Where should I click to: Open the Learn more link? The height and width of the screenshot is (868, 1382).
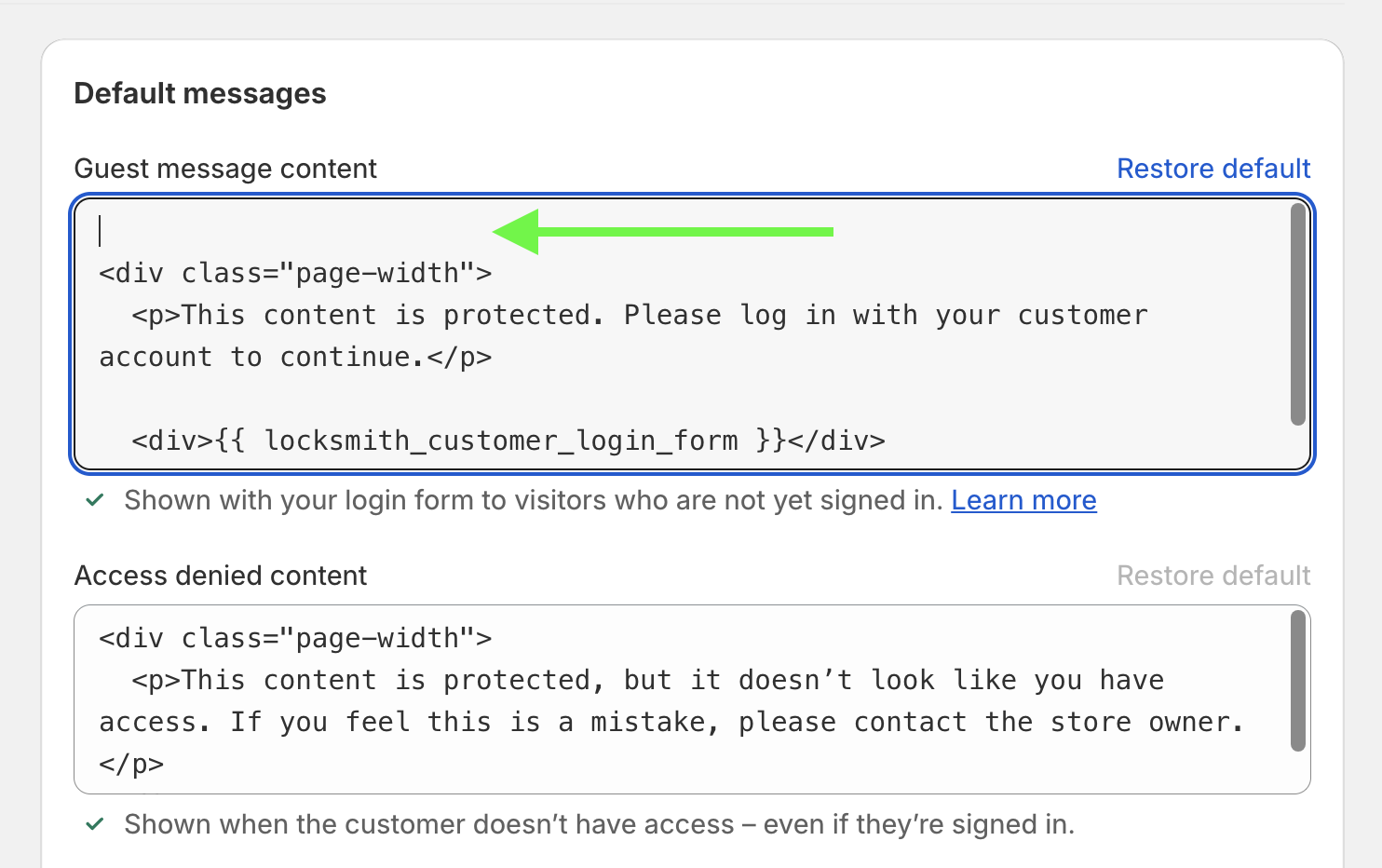pyautogui.click(x=1023, y=500)
